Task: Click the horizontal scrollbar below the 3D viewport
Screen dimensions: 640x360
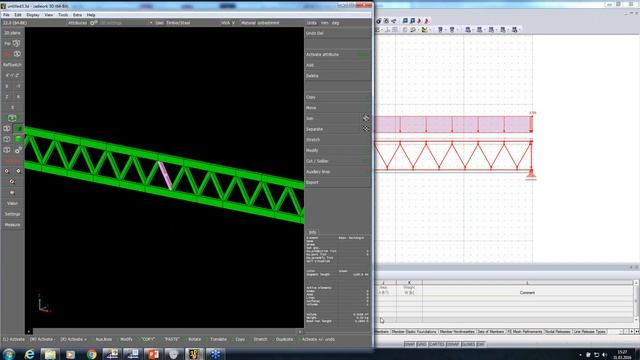Action: coord(165,331)
